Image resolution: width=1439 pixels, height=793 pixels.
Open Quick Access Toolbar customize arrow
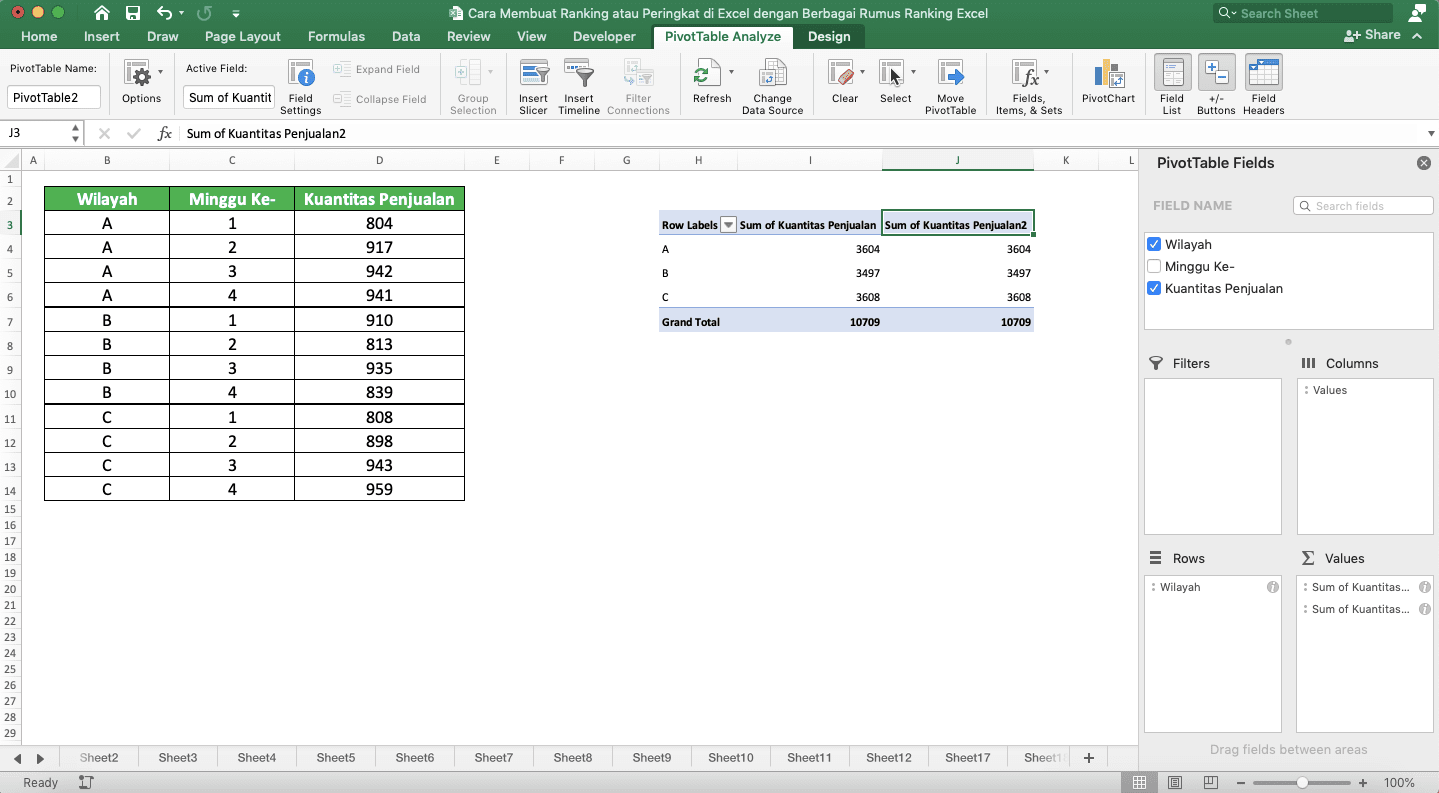[236, 14]
